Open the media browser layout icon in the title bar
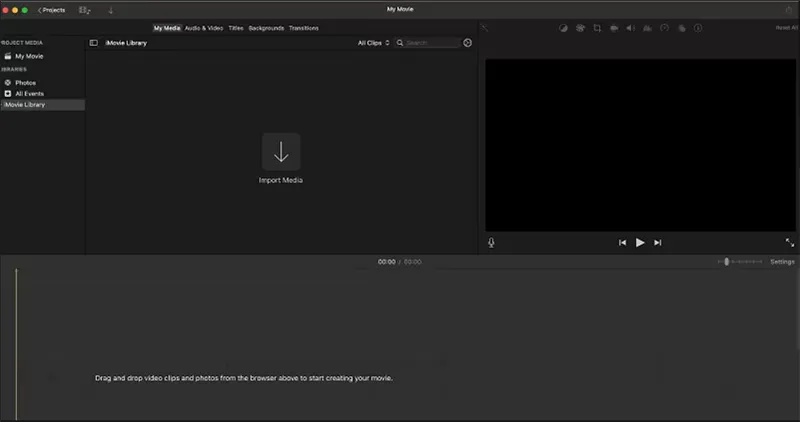The height and width of the screenshot is (422, 800). pos(85,10)
